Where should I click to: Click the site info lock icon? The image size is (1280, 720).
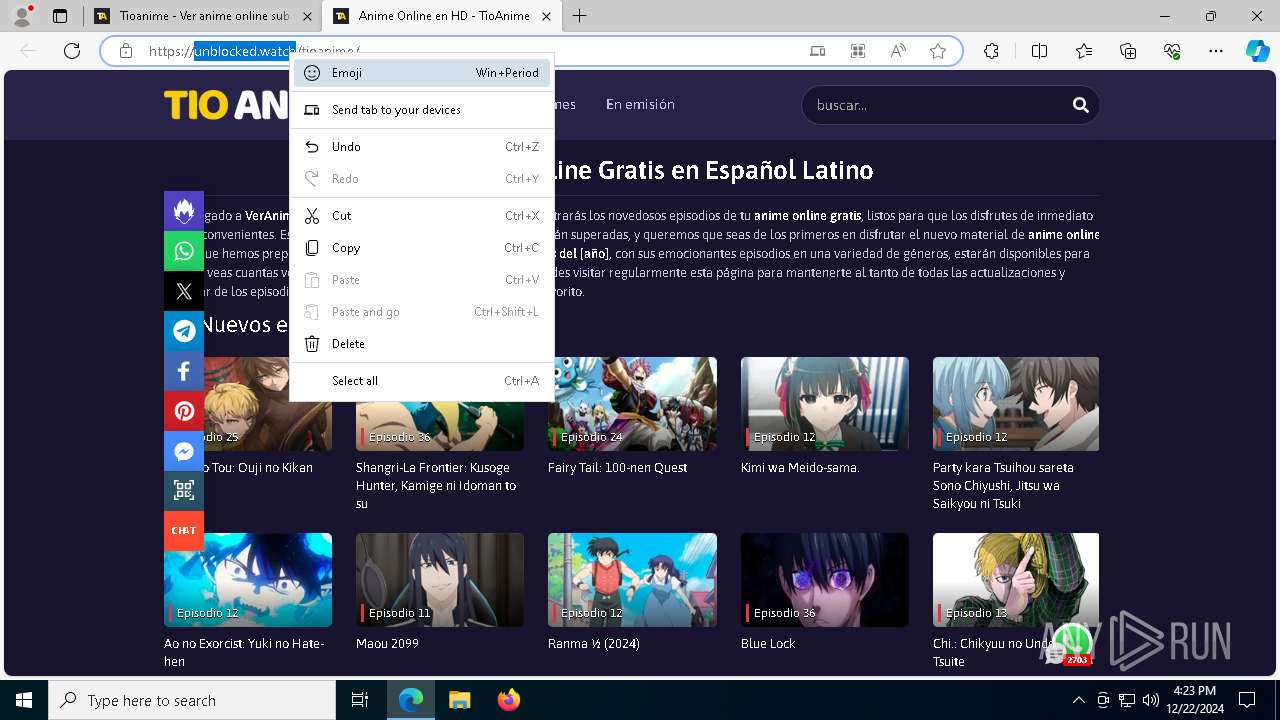click(126, 51)
